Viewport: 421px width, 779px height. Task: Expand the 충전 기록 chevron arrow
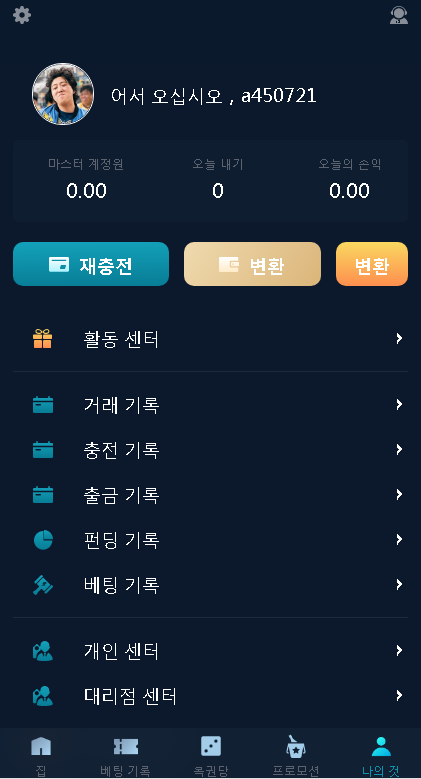(x=399, y=450)
